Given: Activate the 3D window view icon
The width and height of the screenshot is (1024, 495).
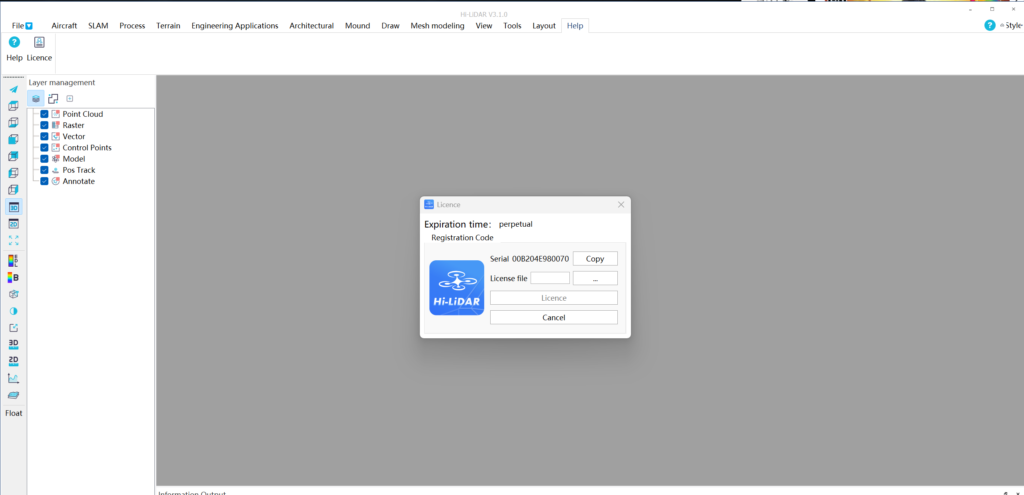Looking at the screenshot, I should [x=14, y=207].
